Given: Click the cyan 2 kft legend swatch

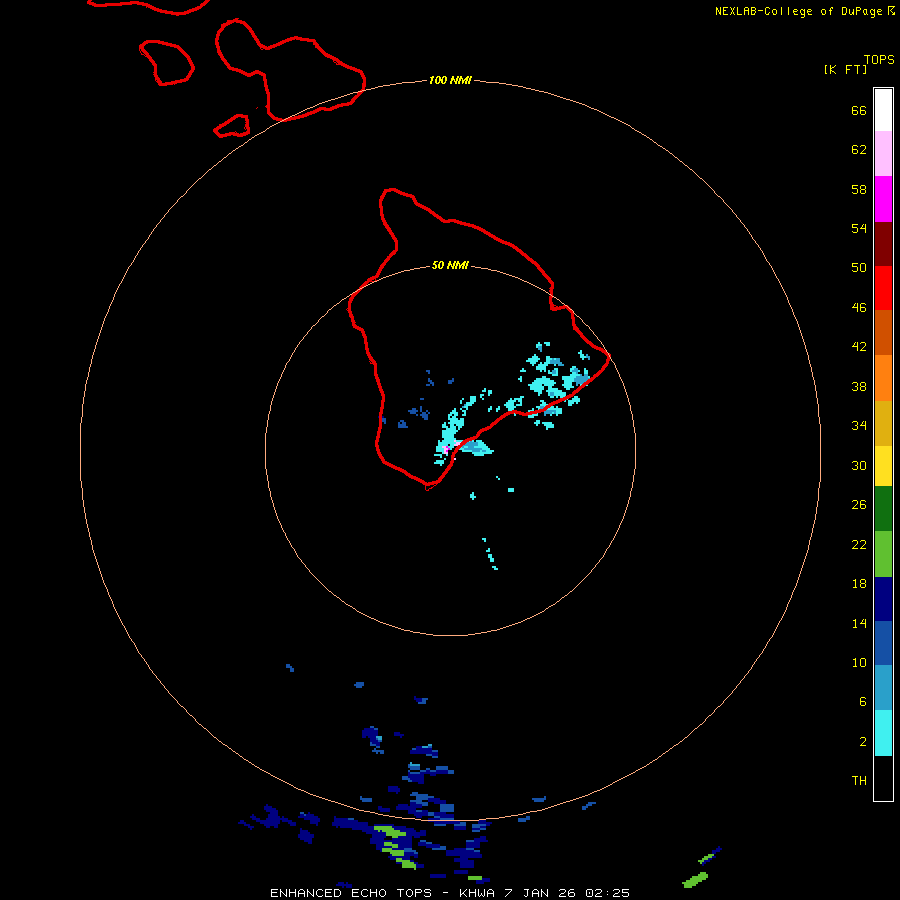Looking at the screenshot, I should [x=883, y=733].
